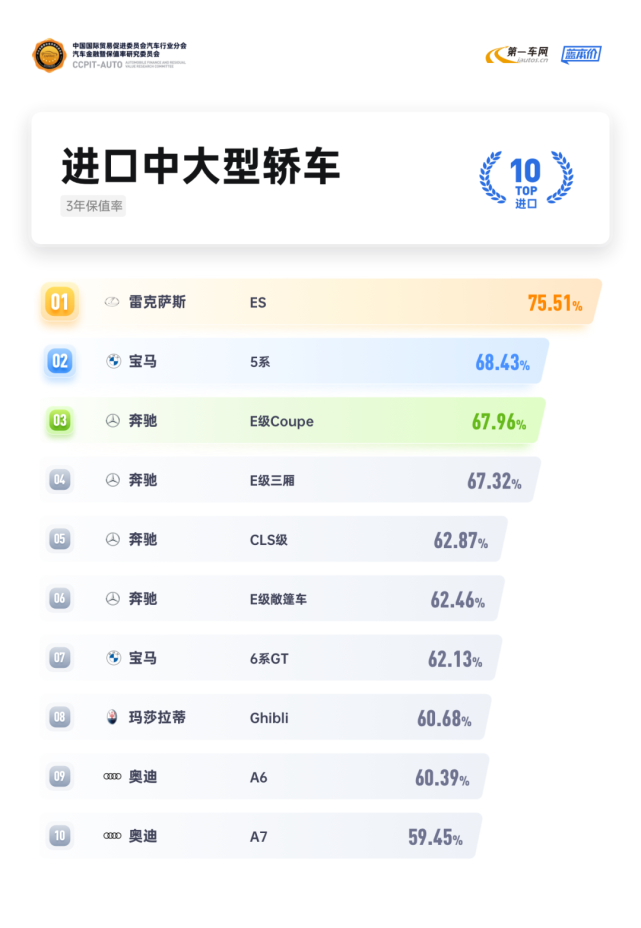
Task: Select the green 03 rank badge
Action: pyautogui.click(x=60, y=421)
